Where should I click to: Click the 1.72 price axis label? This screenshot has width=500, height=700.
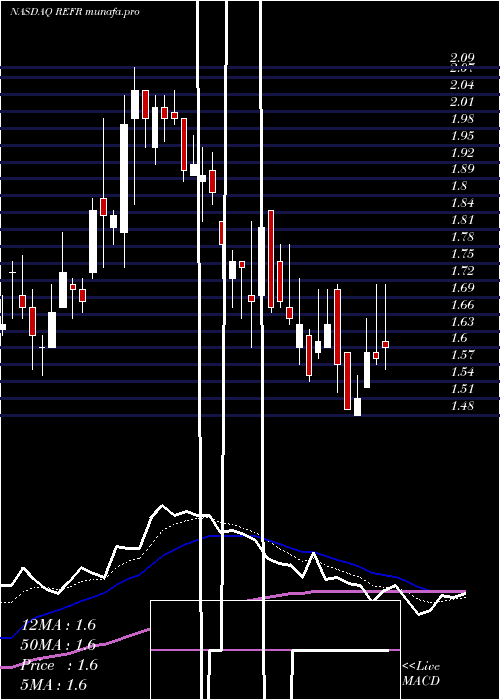pyautogui.click(x=462, y=271)
